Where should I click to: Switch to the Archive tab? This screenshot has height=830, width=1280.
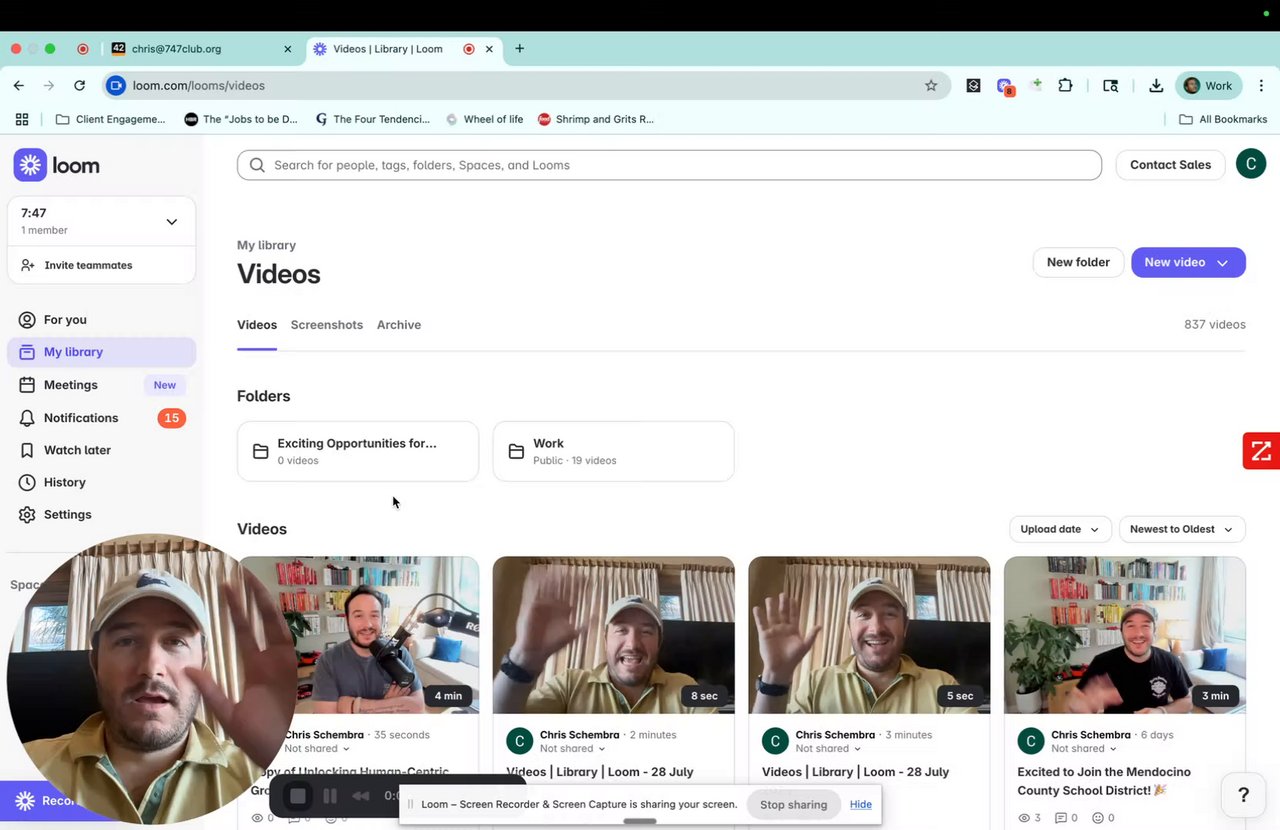[399, 325]
